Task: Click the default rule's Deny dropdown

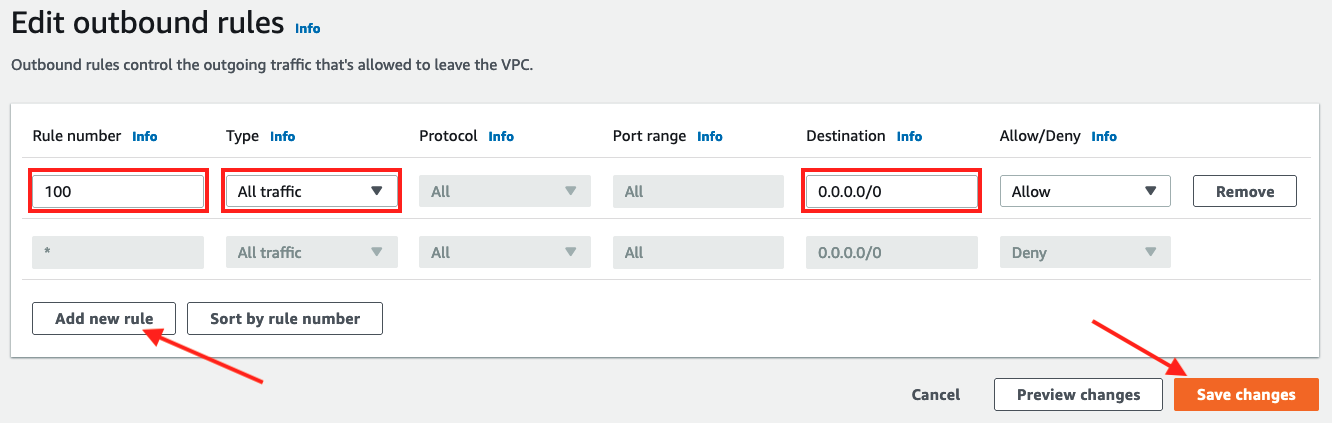Action: tap(1085, 253)
